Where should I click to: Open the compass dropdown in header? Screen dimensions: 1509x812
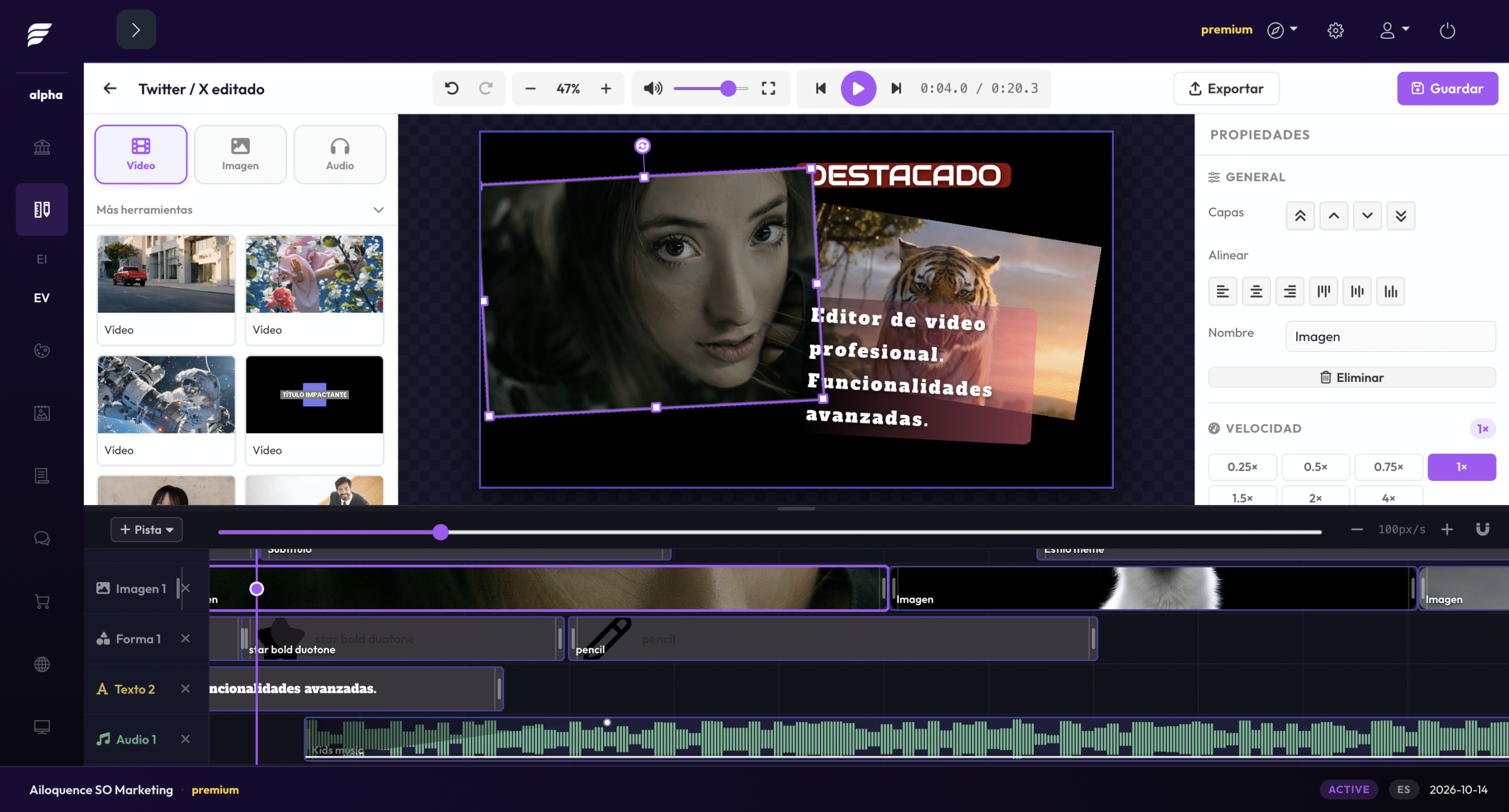pyautogui.click(x=1282, y=30)
